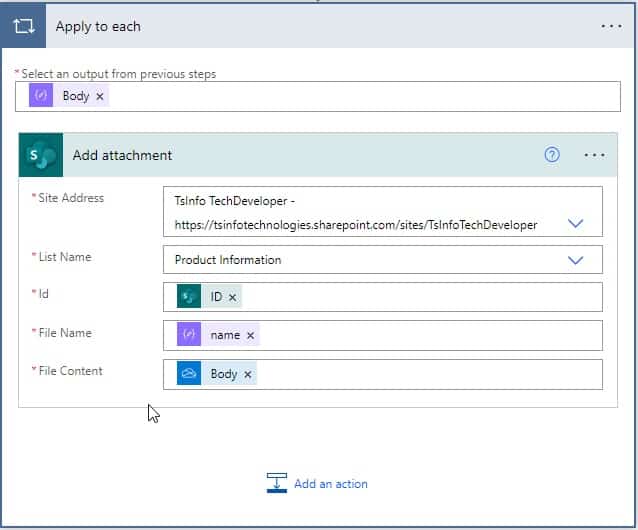Click the Site Address label
638x530 pixels.
pyautogui.click(x=71, y=198)
